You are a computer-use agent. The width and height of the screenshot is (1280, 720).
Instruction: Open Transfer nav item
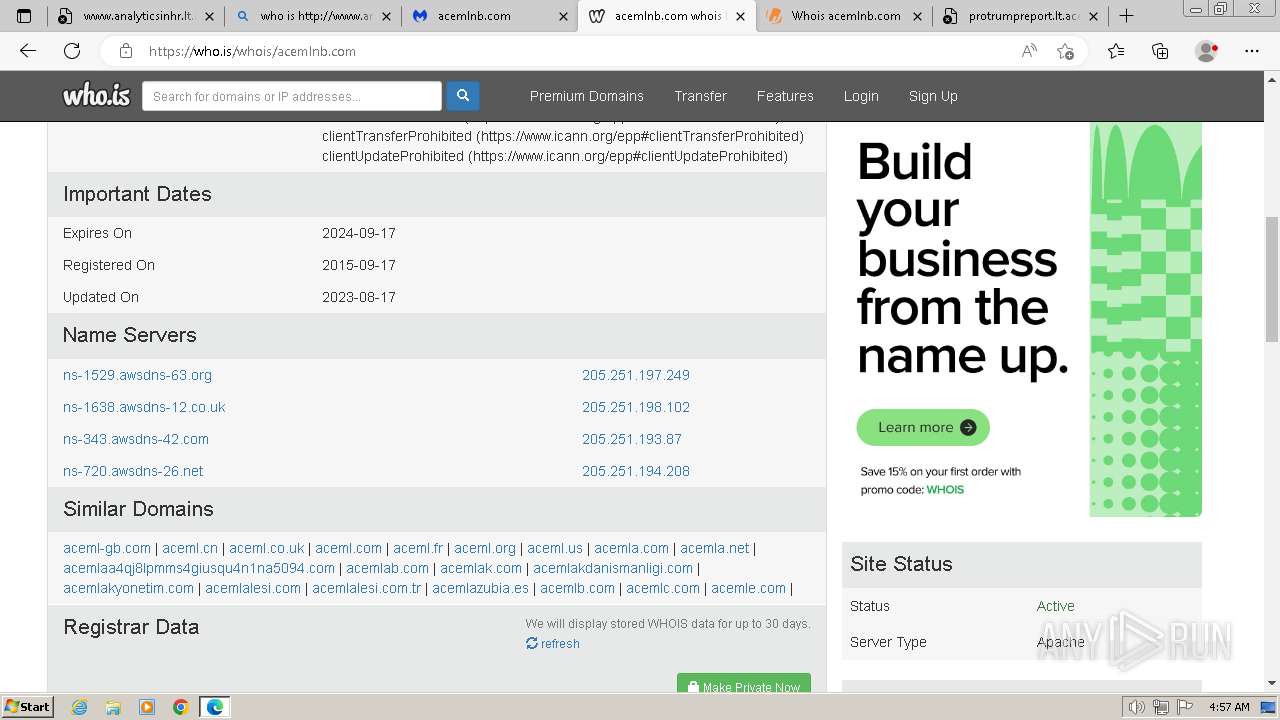700,96
